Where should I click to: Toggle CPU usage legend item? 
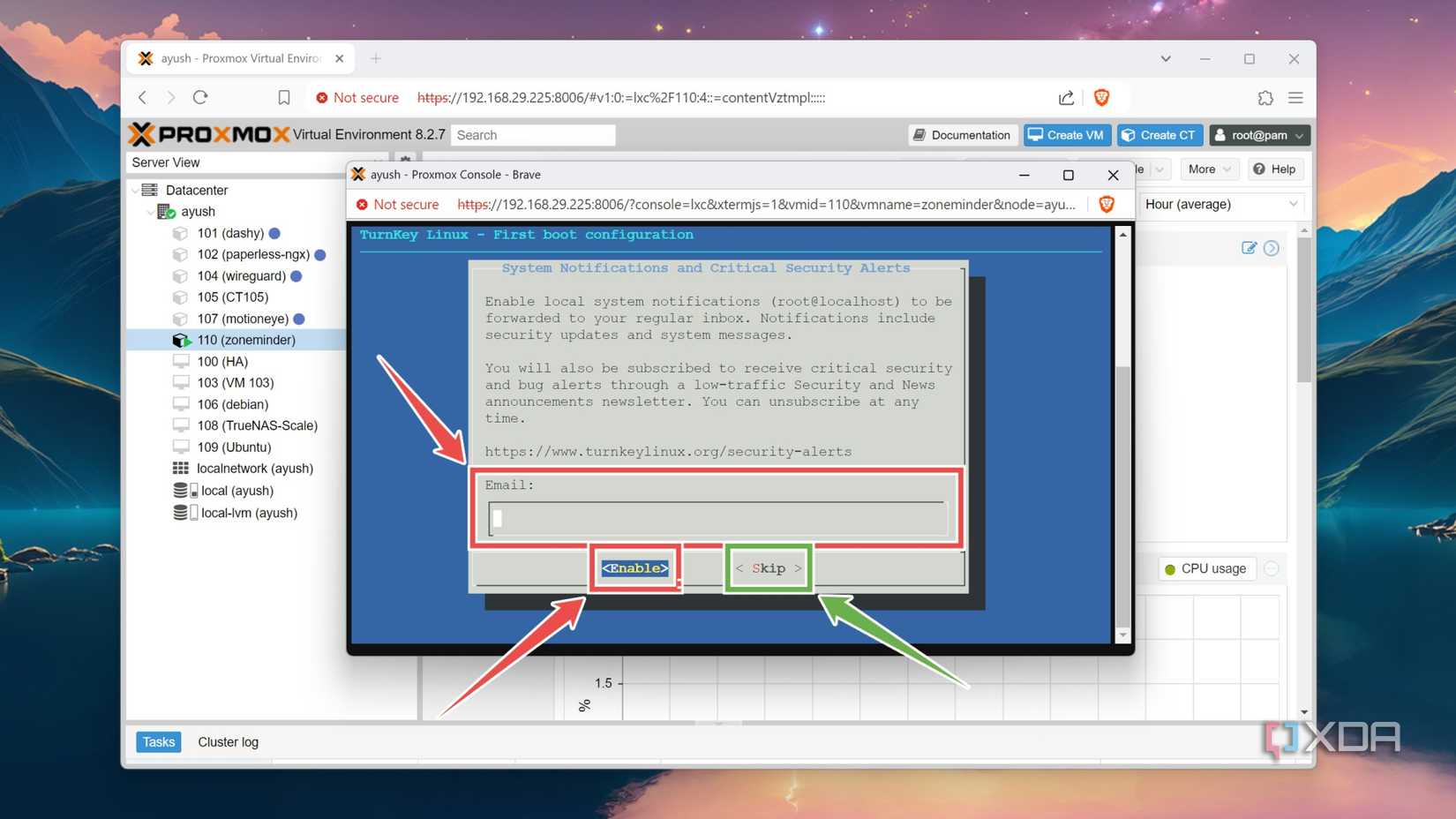1205,568
